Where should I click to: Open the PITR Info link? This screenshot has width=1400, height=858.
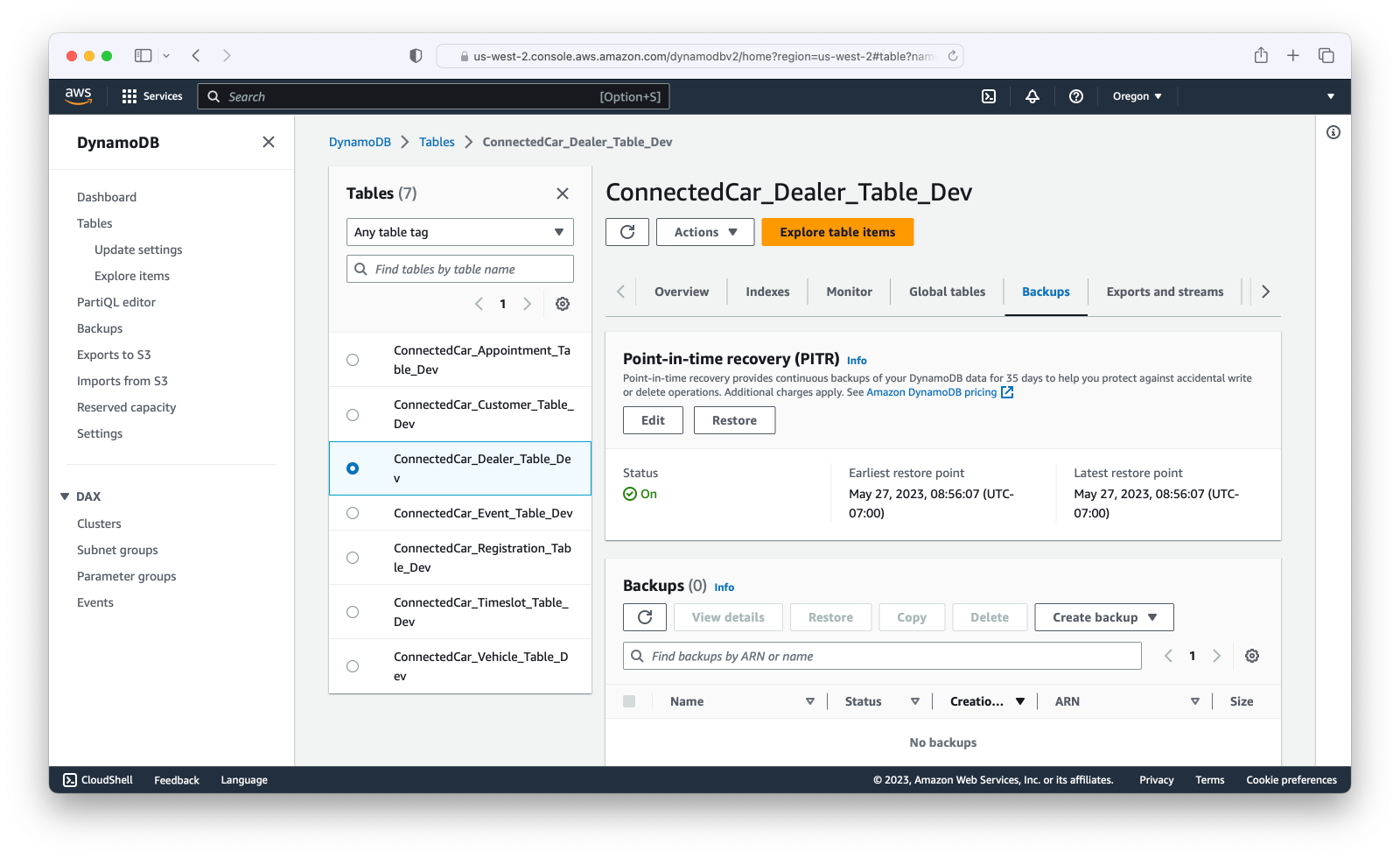pos(857,361)
